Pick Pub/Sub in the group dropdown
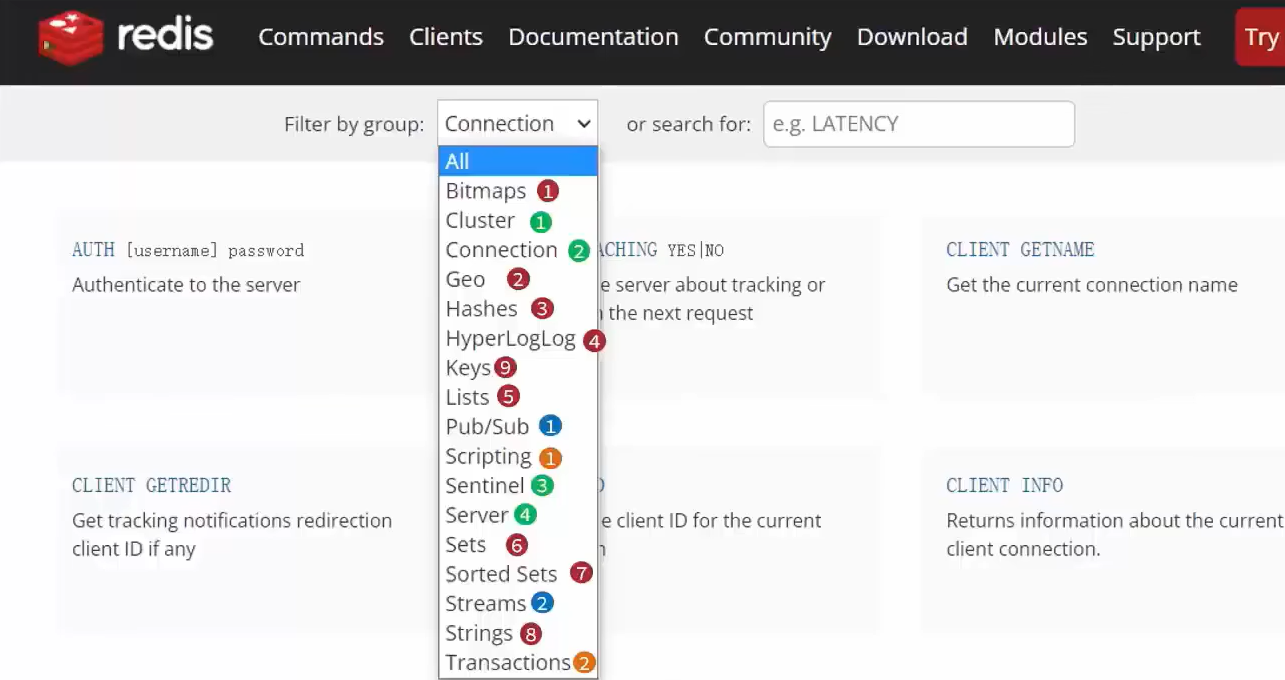Viewport: 1285px width, 680px height. click(518, 427)
